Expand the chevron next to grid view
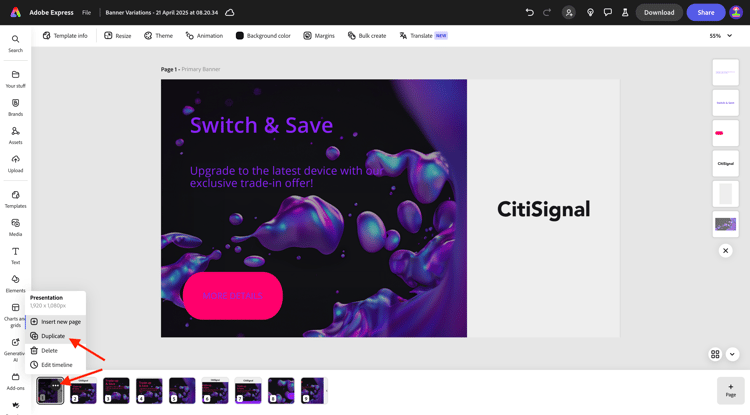 tap(732, 354)
